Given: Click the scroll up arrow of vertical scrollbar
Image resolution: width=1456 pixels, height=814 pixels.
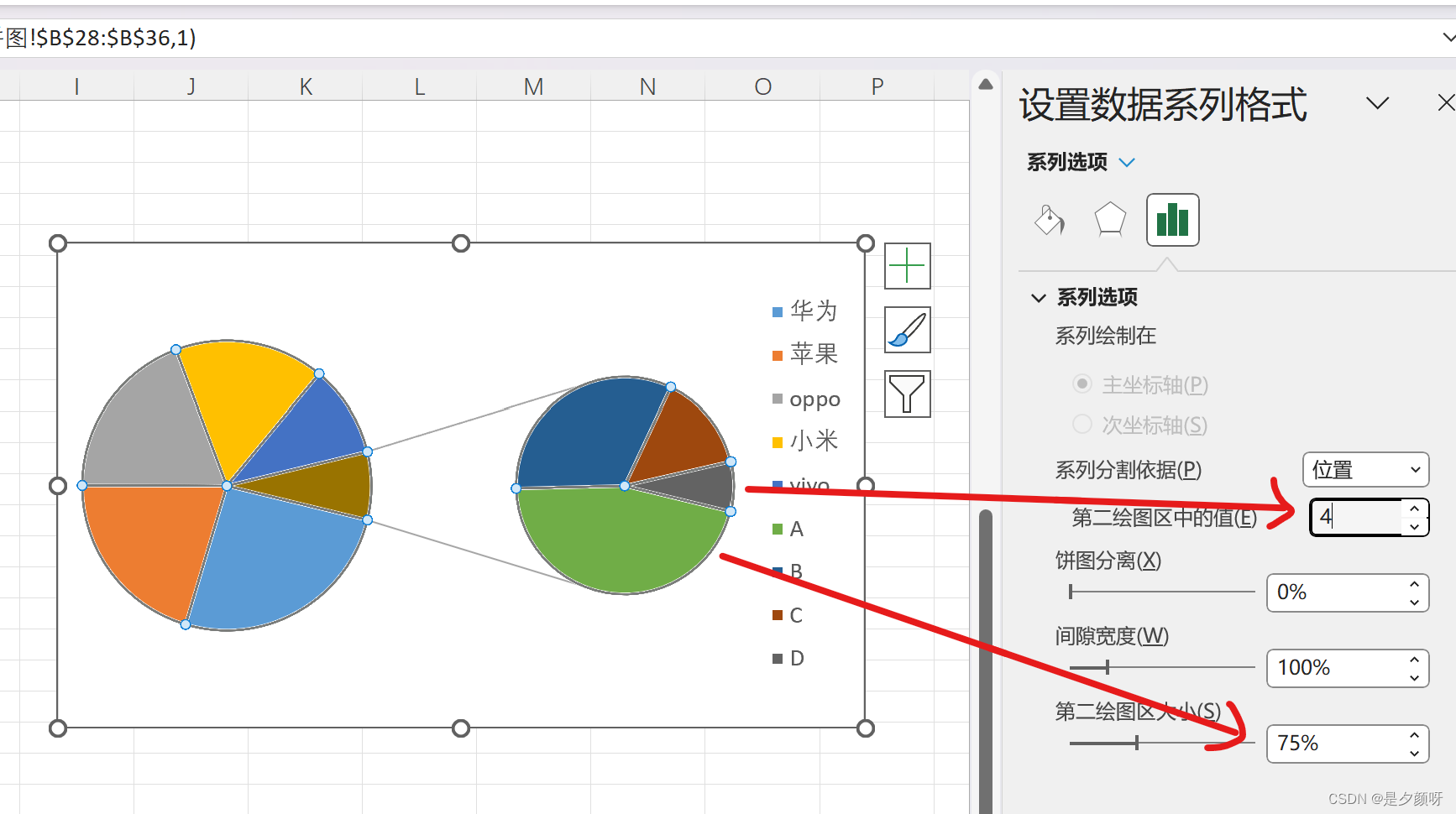Looking at the screenshot, I should click(x=986, y=84).
